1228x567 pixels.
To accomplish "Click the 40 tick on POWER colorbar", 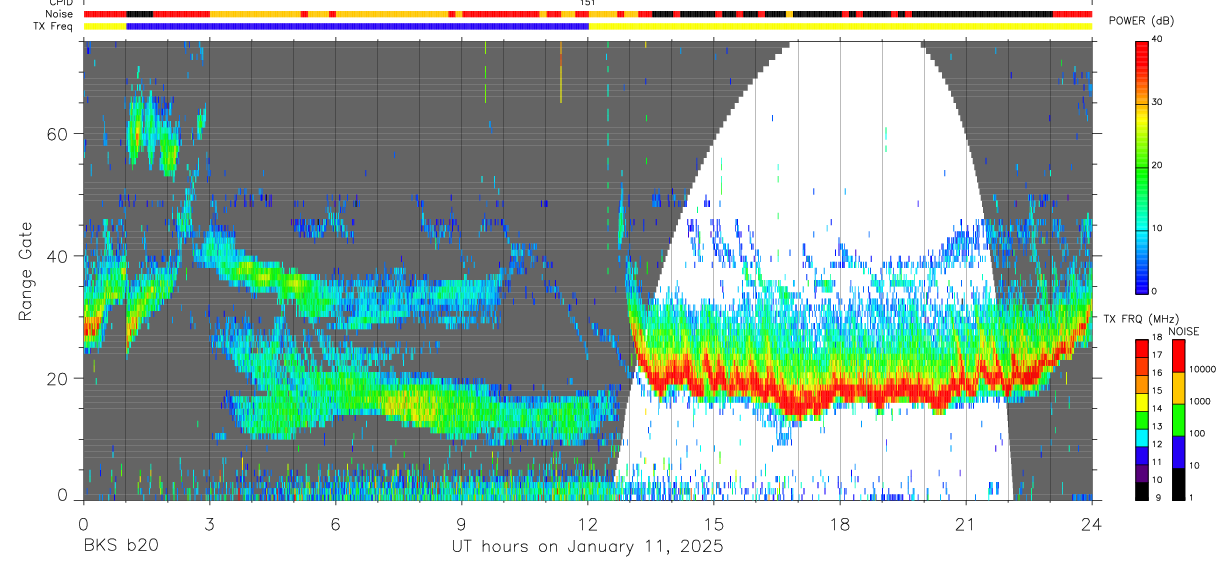I will click(1158, 40).
